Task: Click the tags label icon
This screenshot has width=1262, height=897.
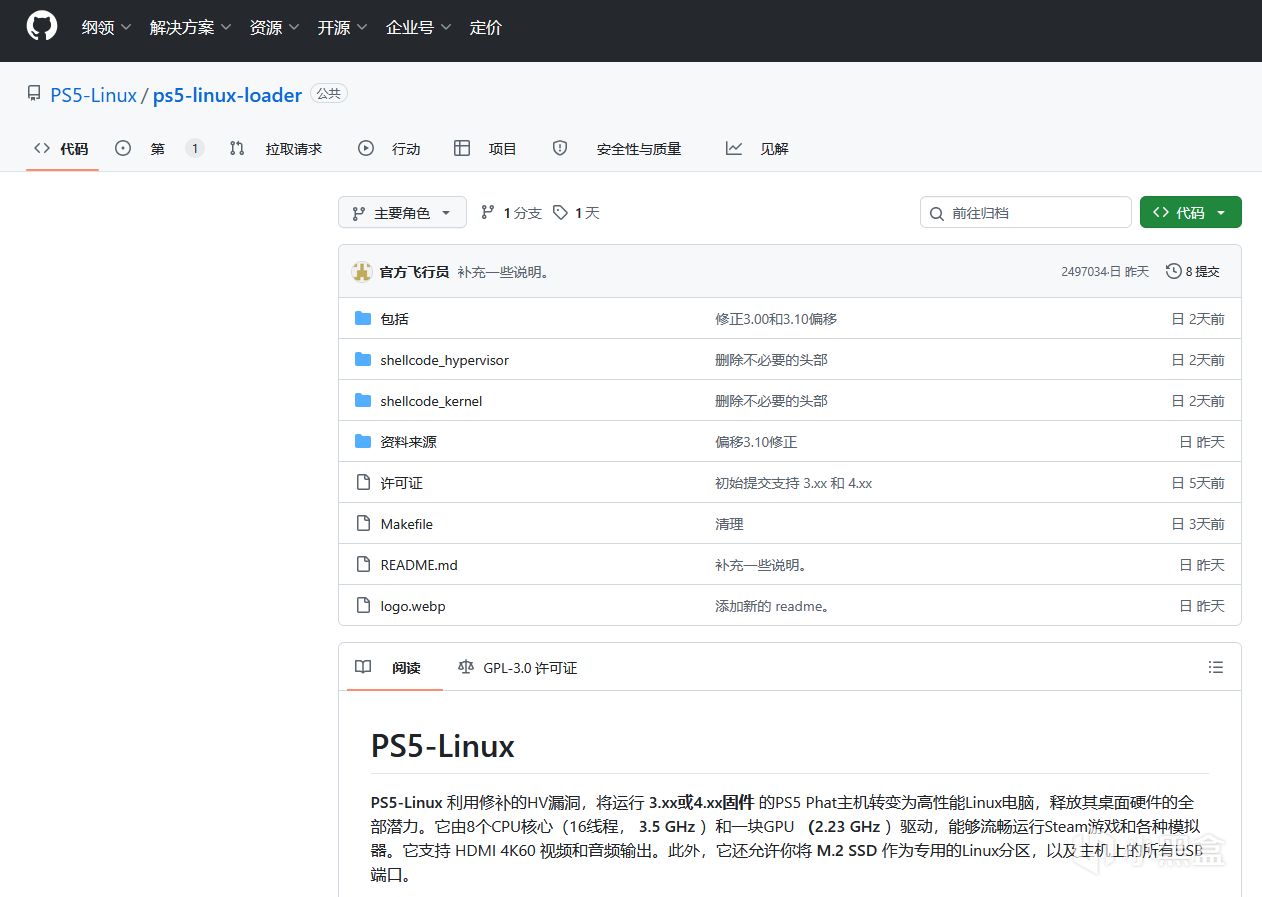Action: pyautogui.click(x=560, y=212)
